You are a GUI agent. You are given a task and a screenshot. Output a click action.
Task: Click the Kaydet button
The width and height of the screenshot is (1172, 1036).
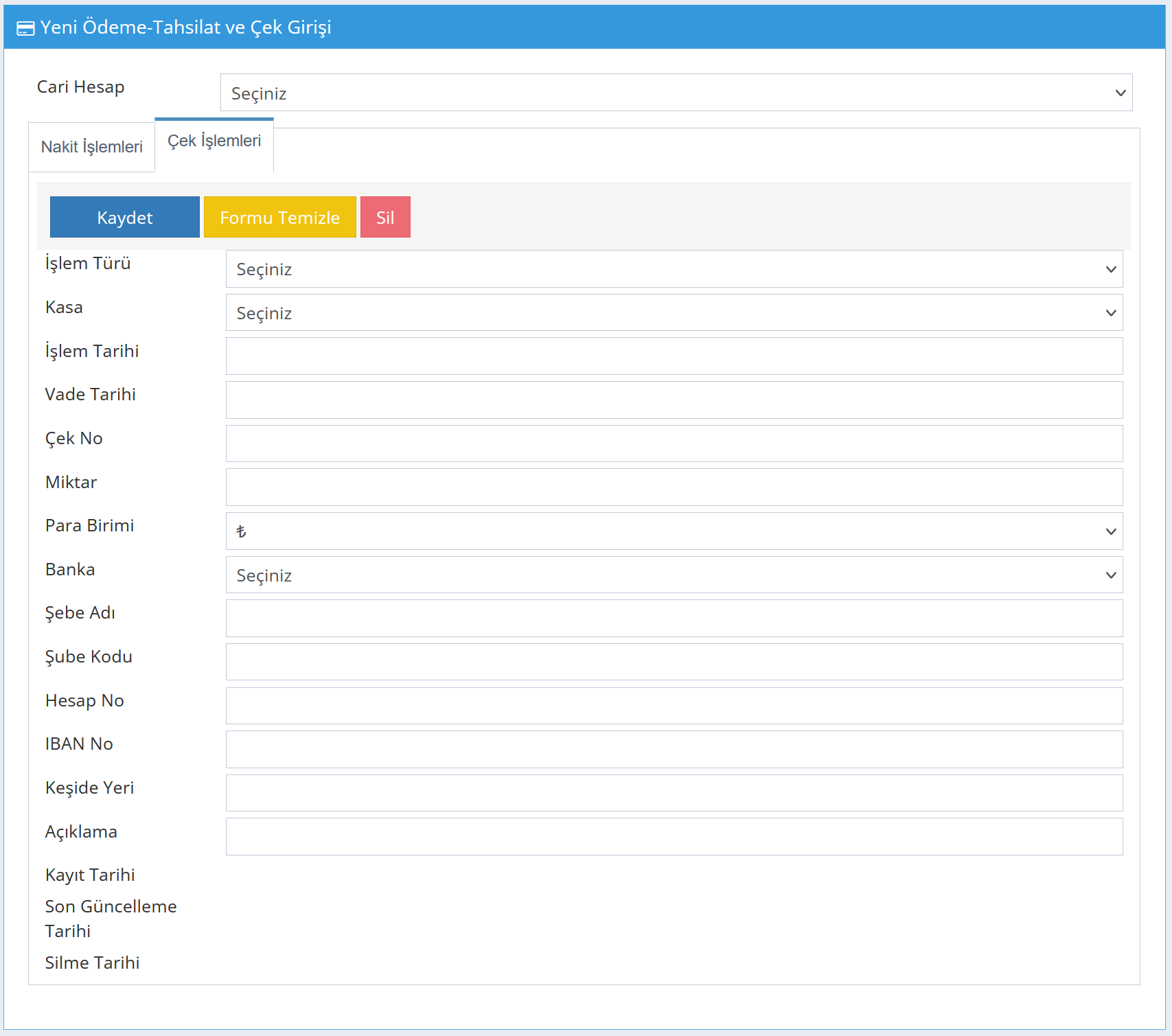[x=125, y=217]
